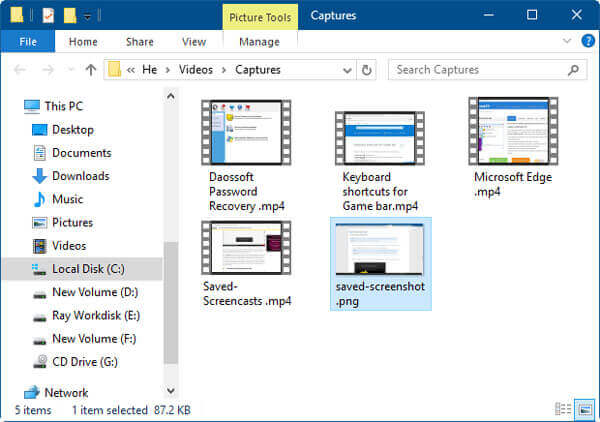Image resolution: width=600 pixels, height=422 pixels.
Task: Open Downloads in navigation pane
Action: [x=71, y=176]
